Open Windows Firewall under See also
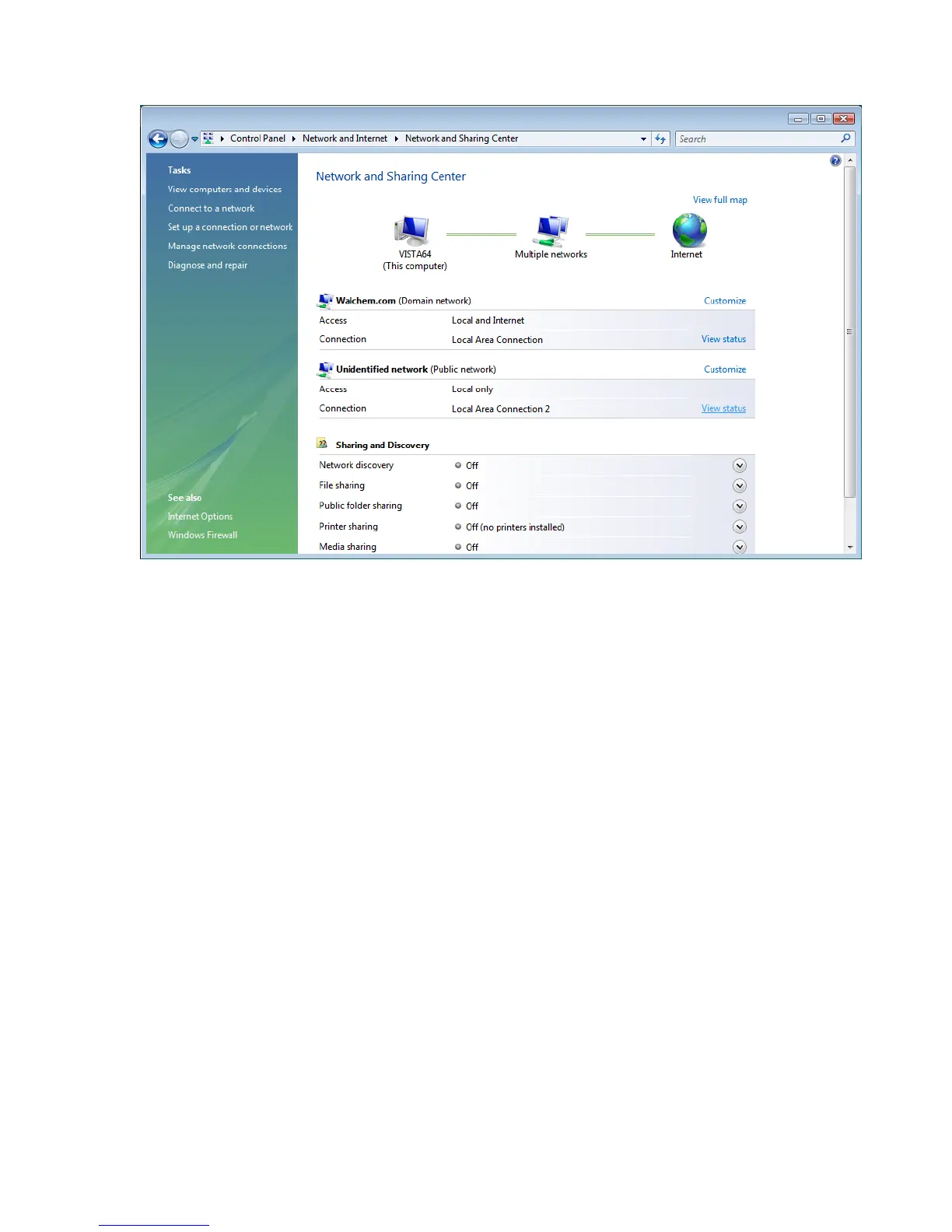 point(202,535)
